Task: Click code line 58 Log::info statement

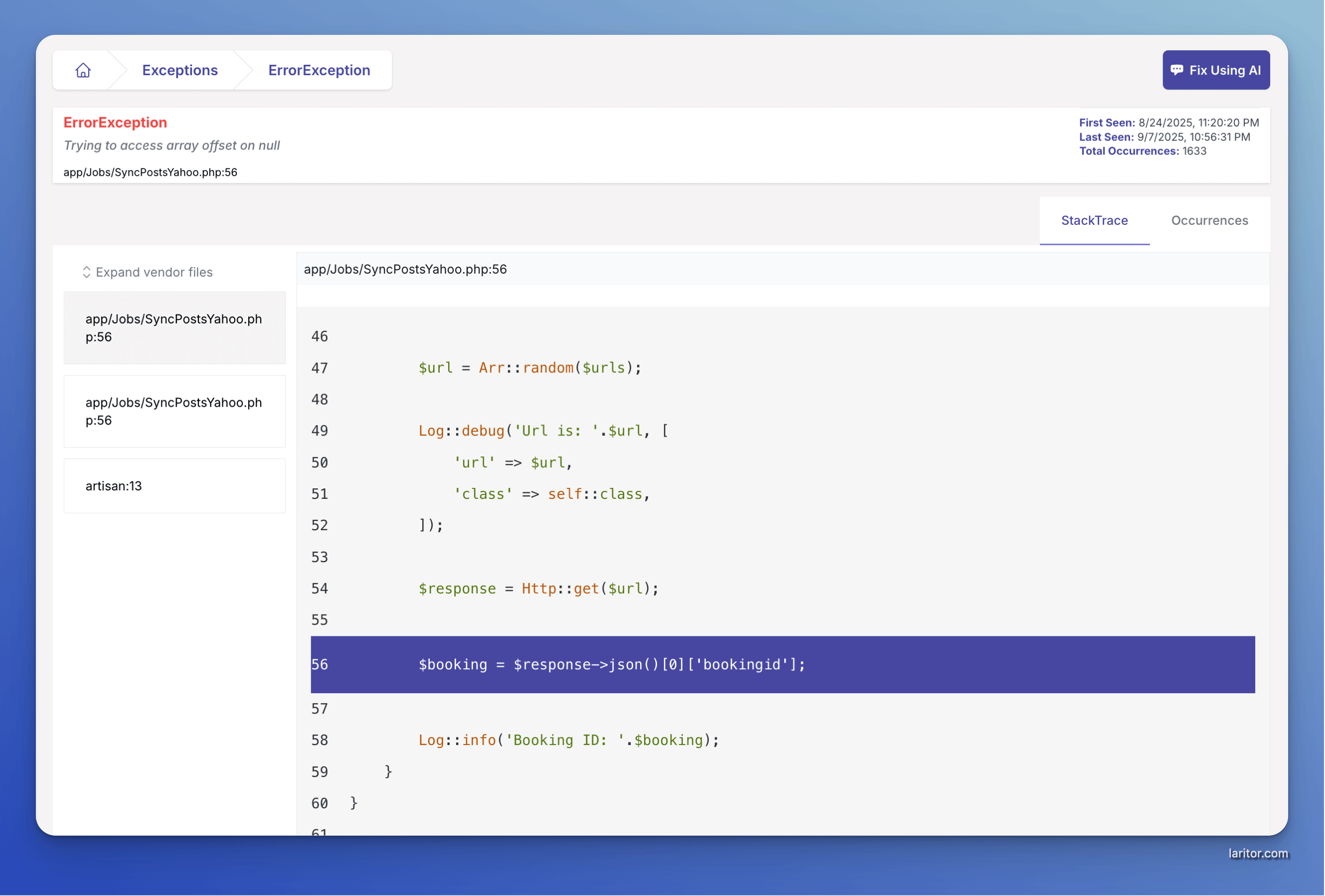Action: pos(568,740)
